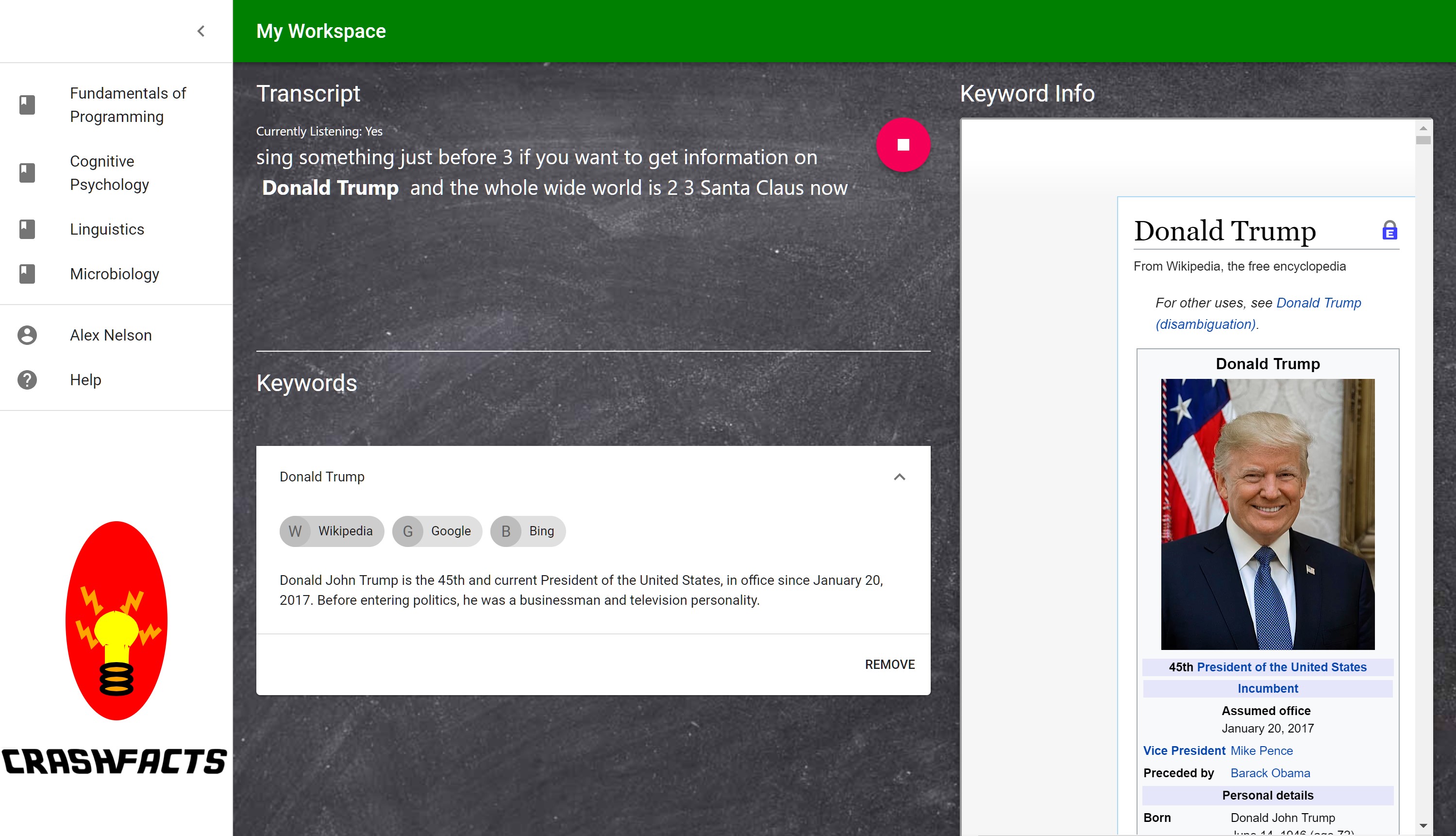Open Alex Nelson profile
The image size is (1456, 836).
pos(117,335)
